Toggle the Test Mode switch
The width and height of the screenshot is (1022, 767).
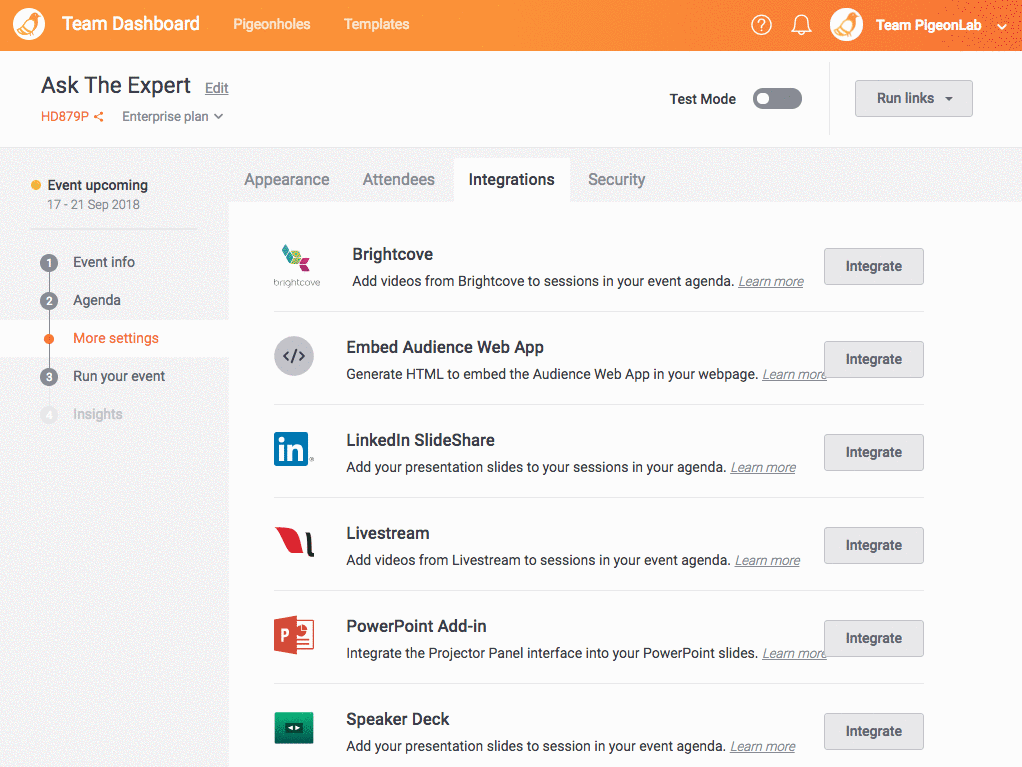(x=777, y=98)
